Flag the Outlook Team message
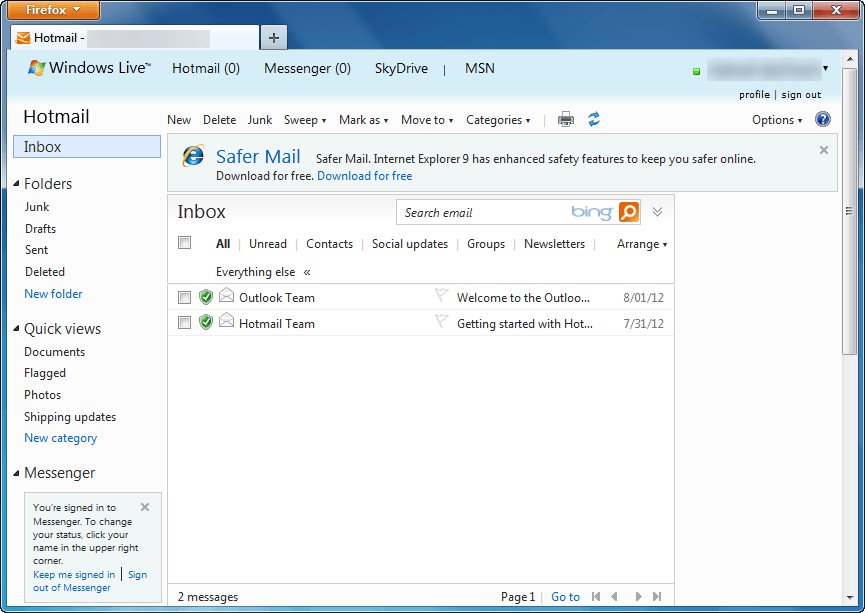Image resolution: width=865 pixels, height=613 pixels. pyautogui.click(x=442, y=296)
